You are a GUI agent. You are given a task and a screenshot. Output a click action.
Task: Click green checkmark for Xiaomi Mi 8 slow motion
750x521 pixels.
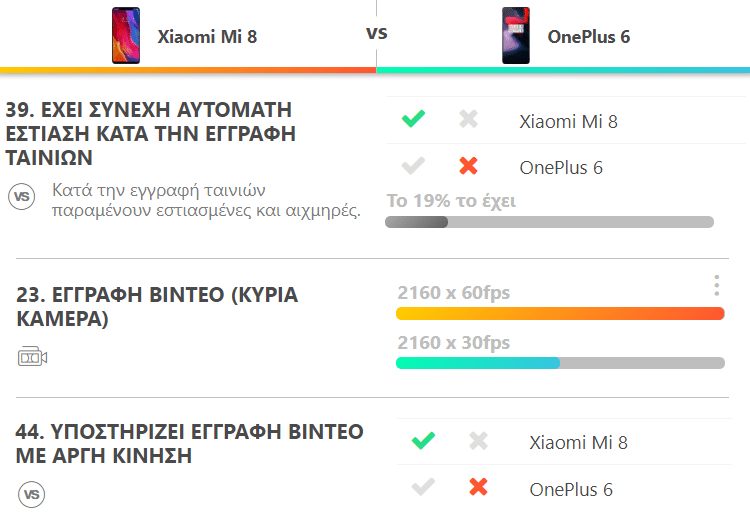[423, 441]
